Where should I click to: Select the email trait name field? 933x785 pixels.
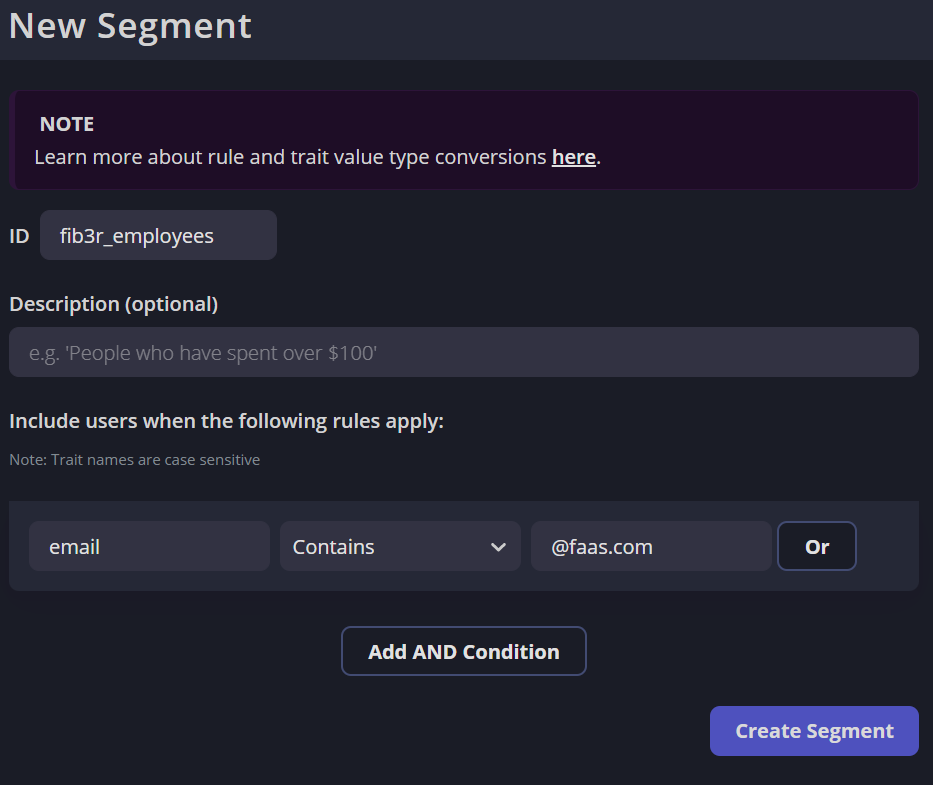click(x=149, y=547)
